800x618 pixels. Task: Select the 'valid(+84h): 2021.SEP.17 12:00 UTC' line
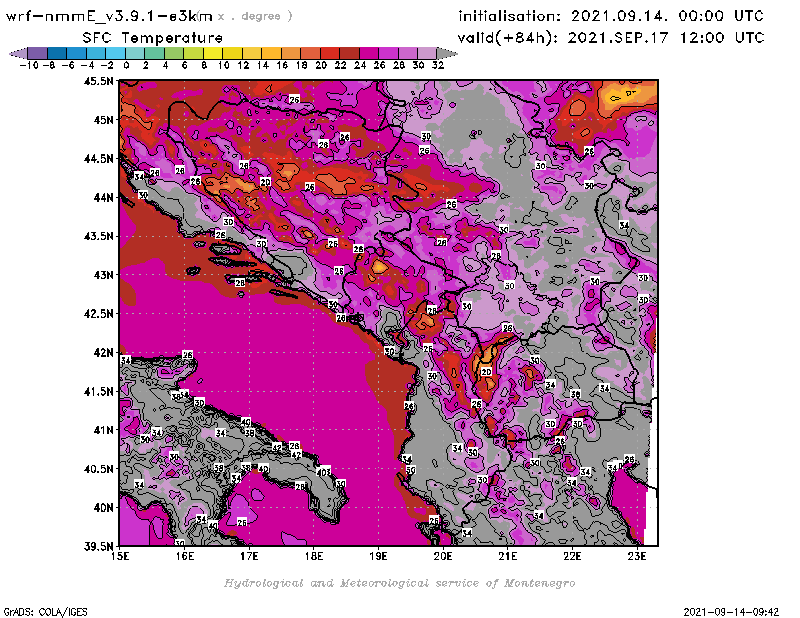[611, 38]
